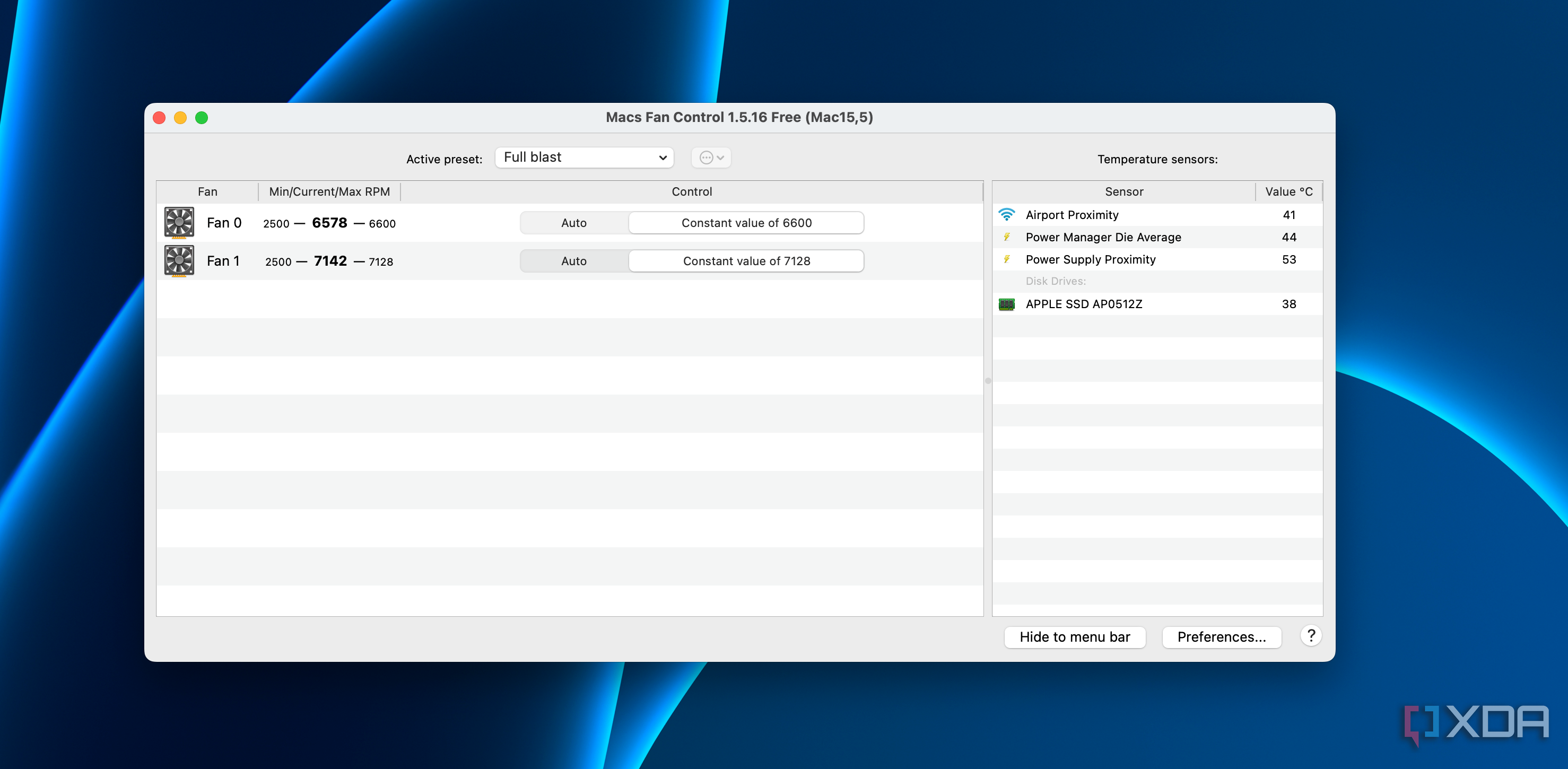Click the Power Manager Die value 44
Image resolution: width=1568 pixels, height=769 pixels.
pyautogui.click(x=1288, y=237)
